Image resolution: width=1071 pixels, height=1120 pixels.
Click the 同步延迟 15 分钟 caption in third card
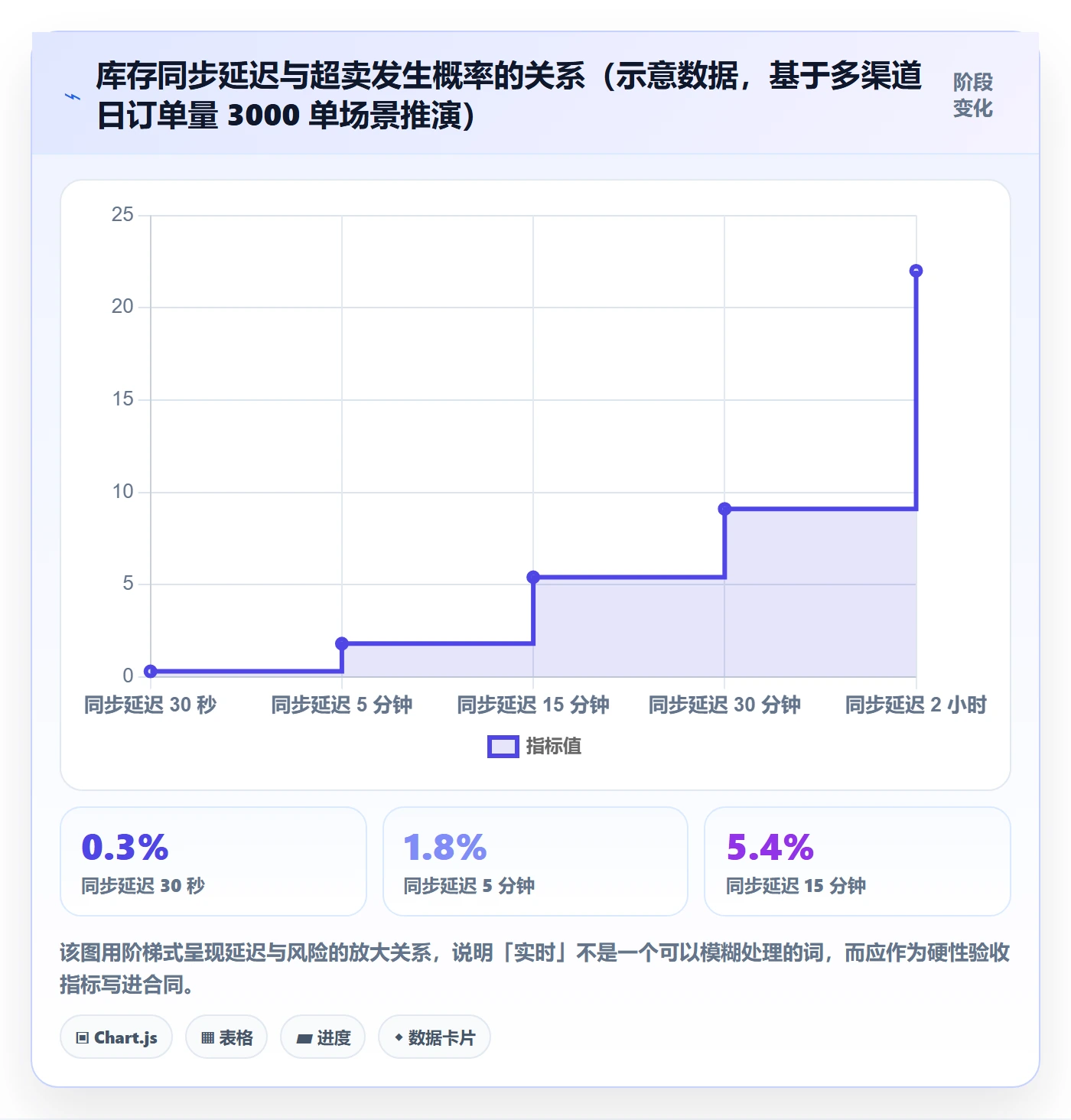(796, 886)
